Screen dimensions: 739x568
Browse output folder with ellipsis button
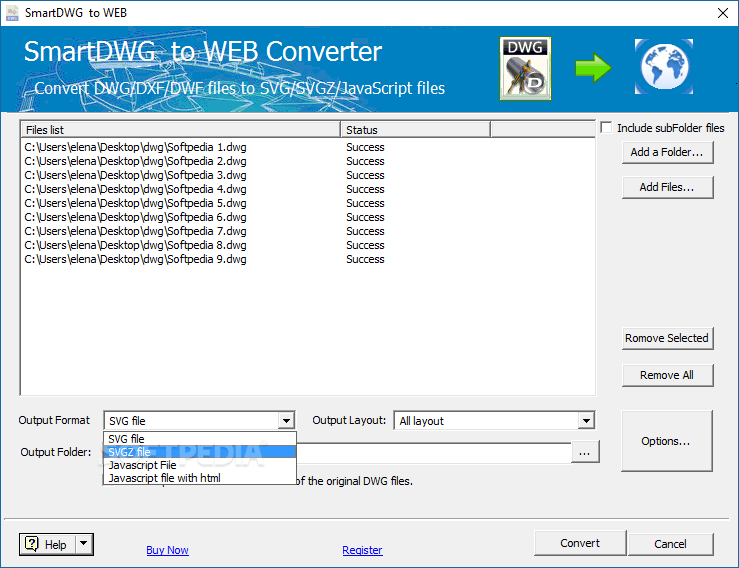pyautogui.click(x=584, y=452)
